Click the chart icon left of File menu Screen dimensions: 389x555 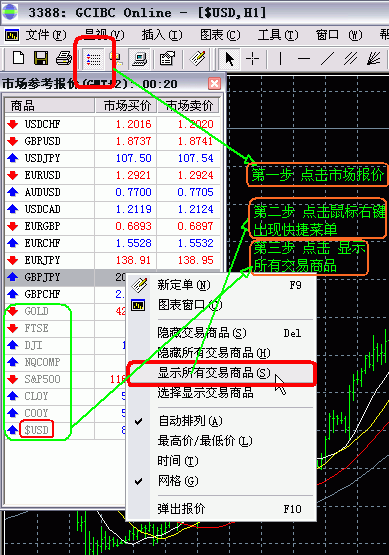pos(12,35)
